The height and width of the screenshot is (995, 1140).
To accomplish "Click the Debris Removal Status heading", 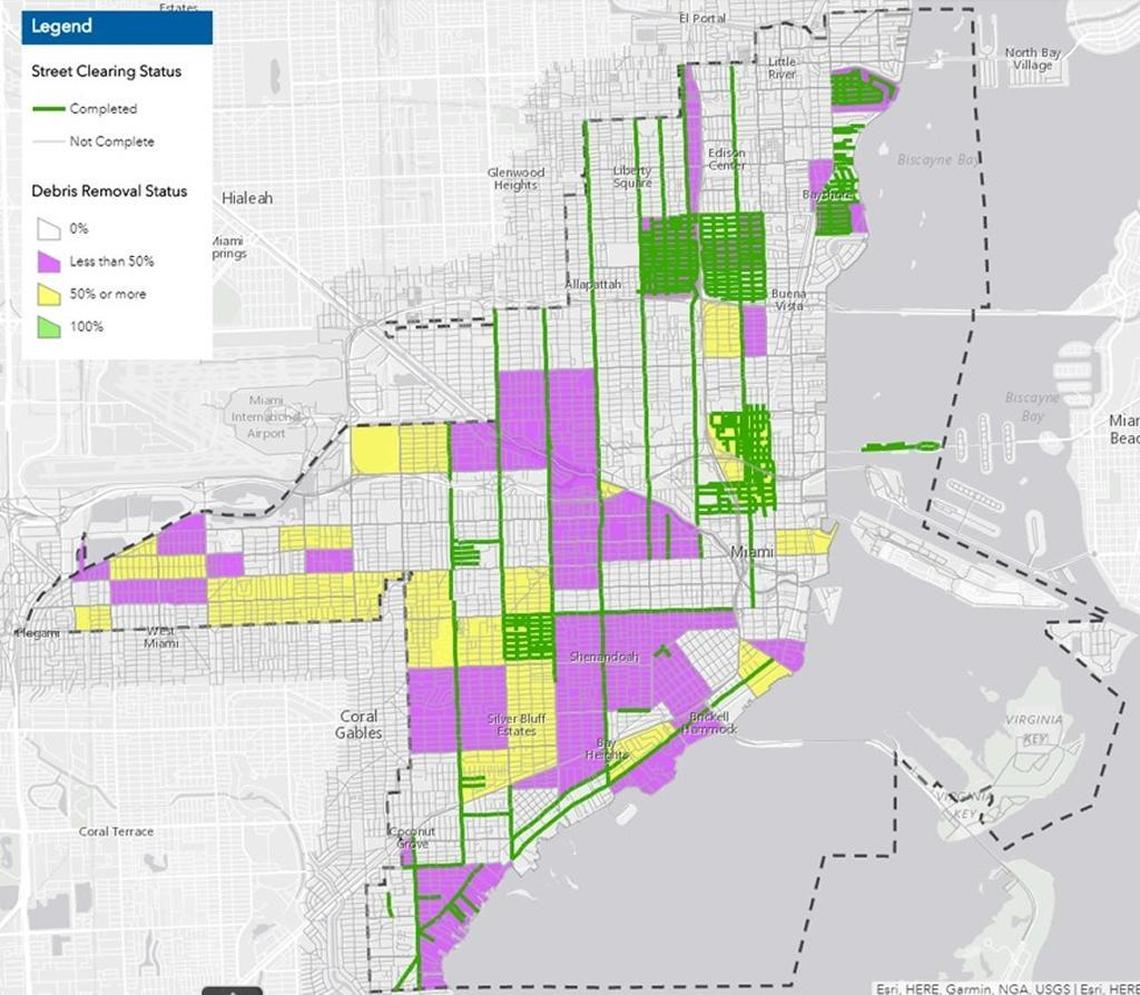I will coord(109,191).
